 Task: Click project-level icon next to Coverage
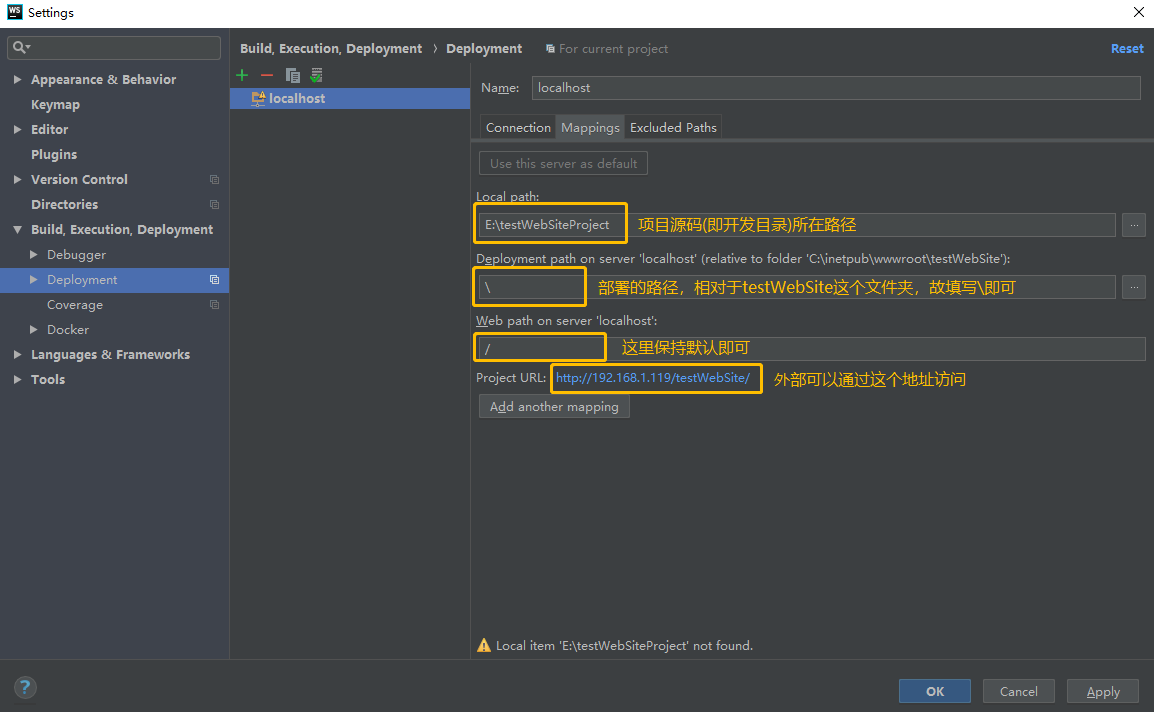214,305
